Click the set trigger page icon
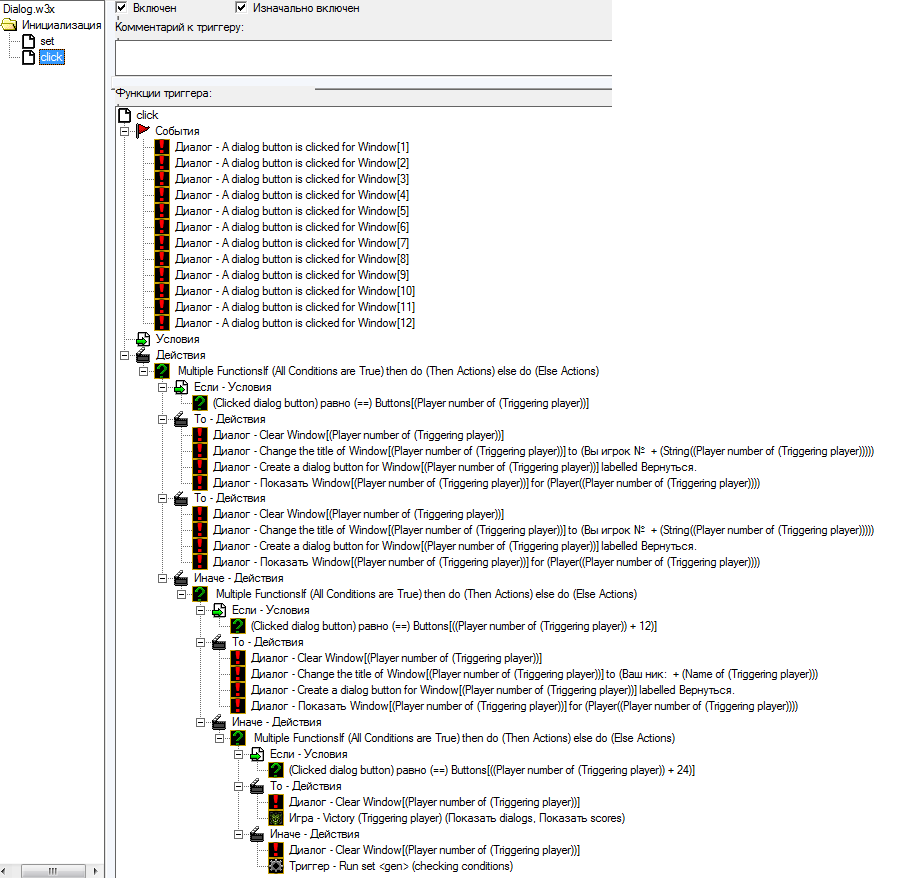Viewport: 908px width, 896px height. pyautogui.click(x=28, y=41)
